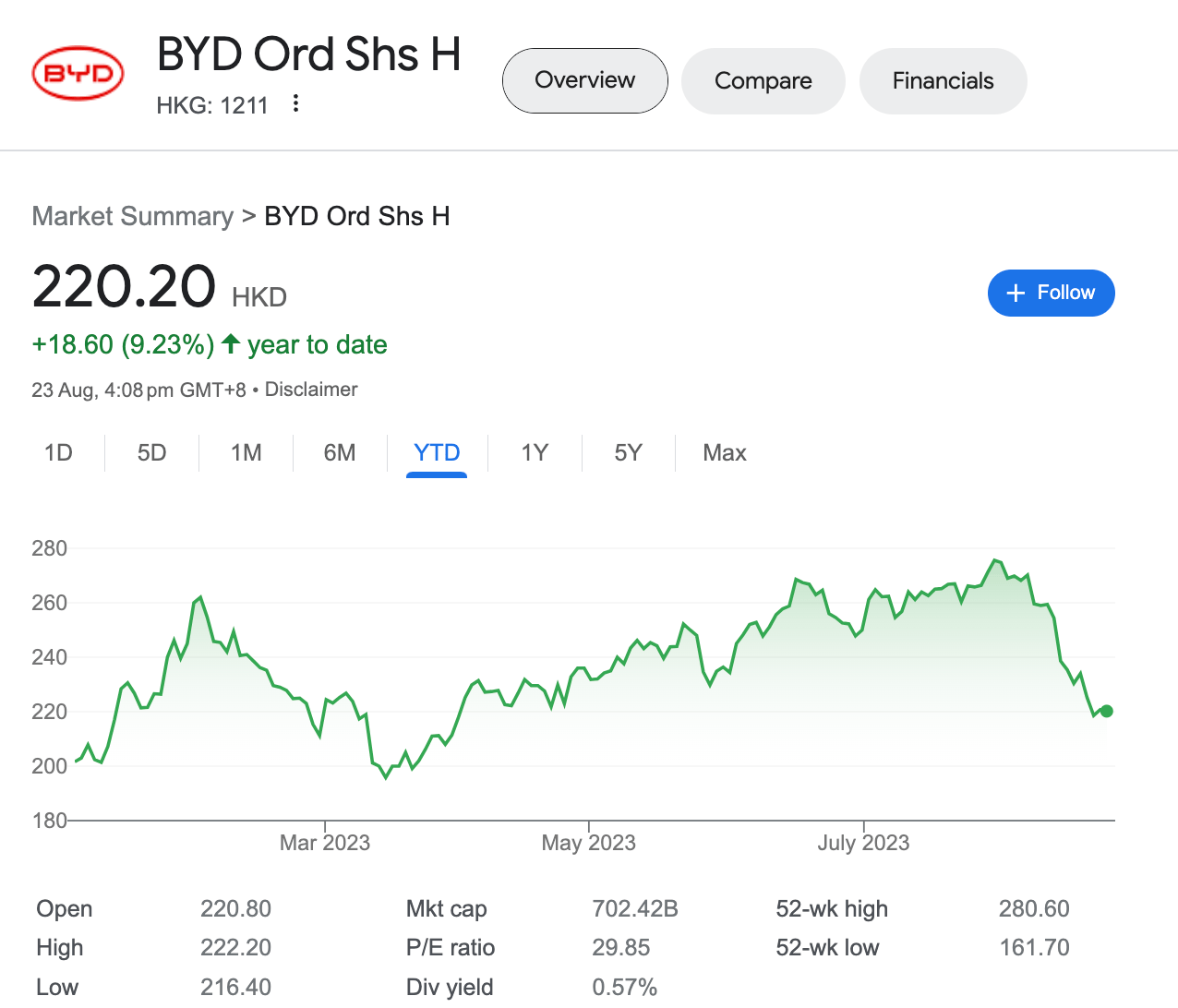The image size is (1178, 1008).
Task: Click the 280 y-axis label
Action: 50,548
